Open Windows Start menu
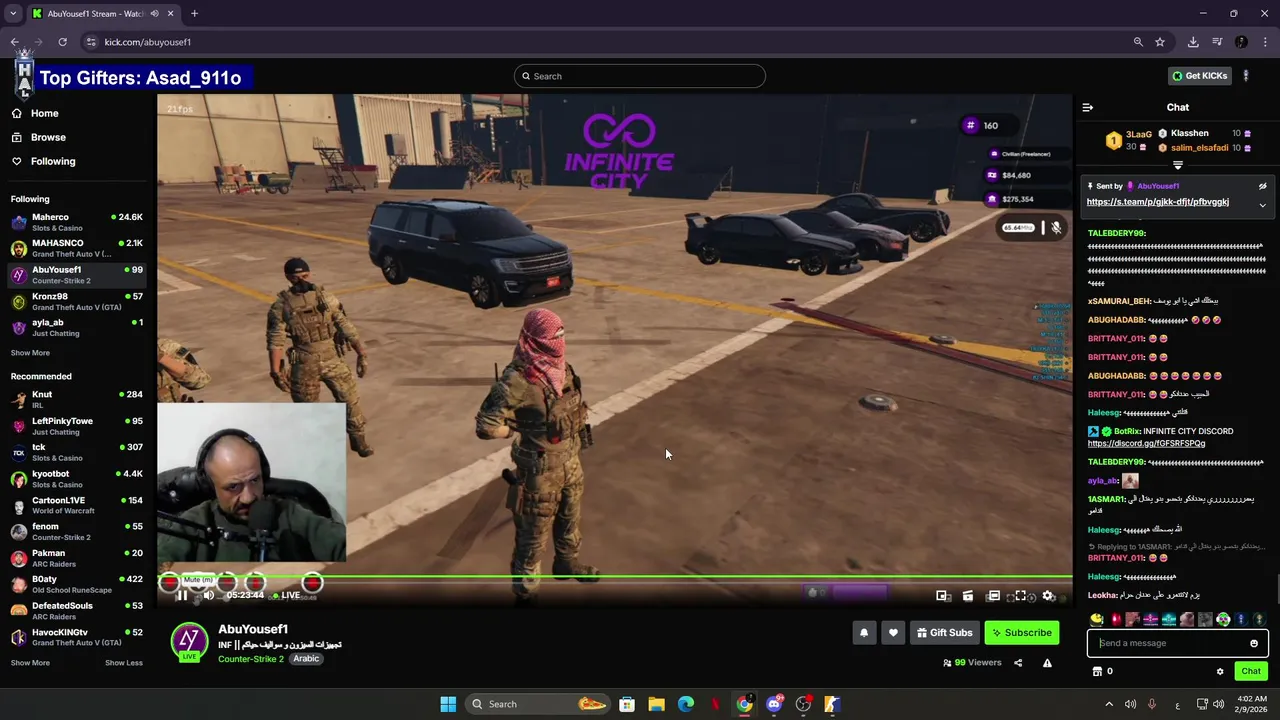 (448, 704)
